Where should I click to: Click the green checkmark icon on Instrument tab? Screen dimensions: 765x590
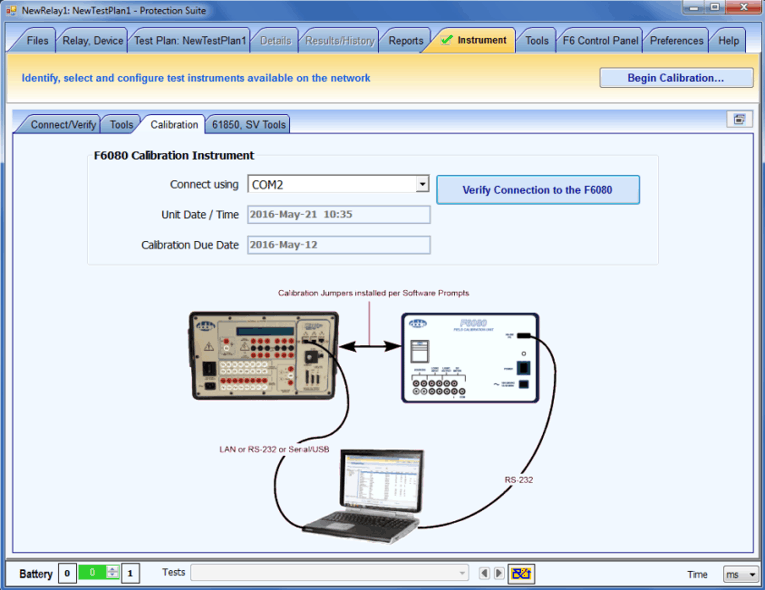click(446, 40)
